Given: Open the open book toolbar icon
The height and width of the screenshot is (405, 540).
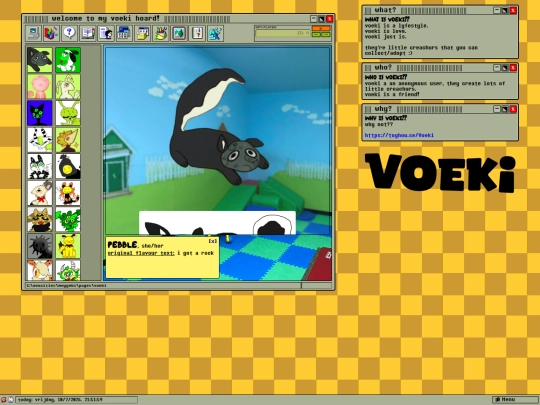Looking at the screenshot, I should (x=87, y=33).
